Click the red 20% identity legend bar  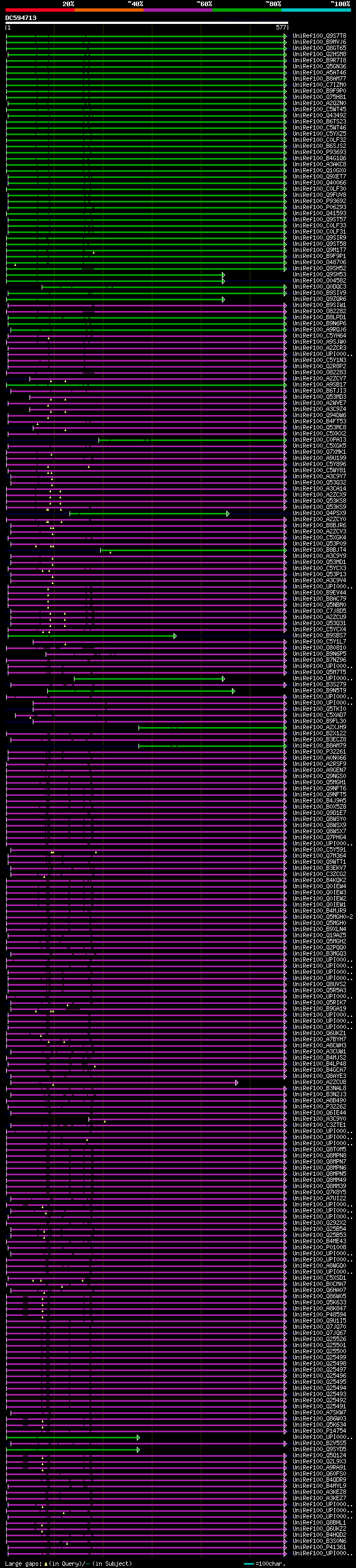click(40, 10)
